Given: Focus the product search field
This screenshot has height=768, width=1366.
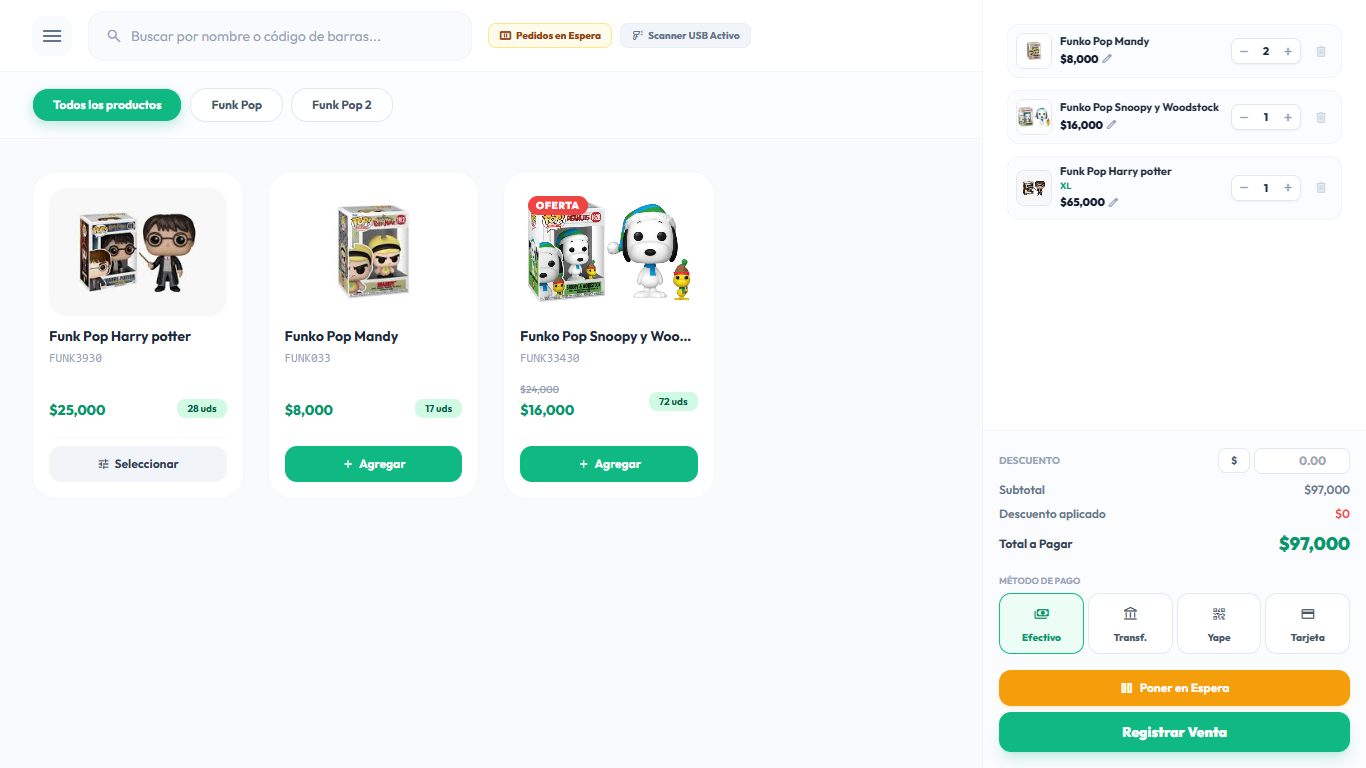Looking at the screenshot, I should pos(280,36).
